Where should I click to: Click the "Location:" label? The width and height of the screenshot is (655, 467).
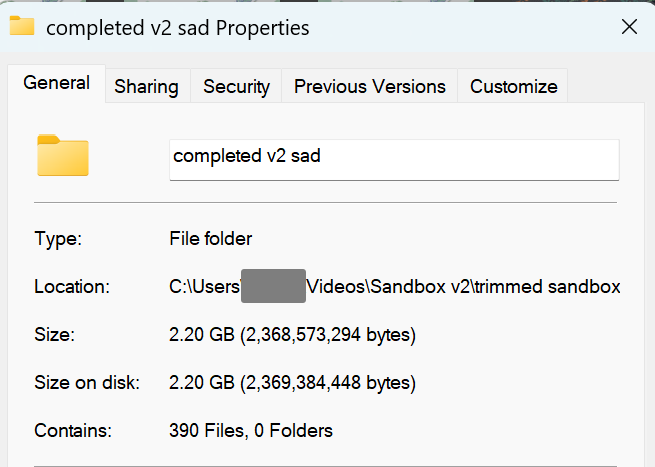[72, 287]
